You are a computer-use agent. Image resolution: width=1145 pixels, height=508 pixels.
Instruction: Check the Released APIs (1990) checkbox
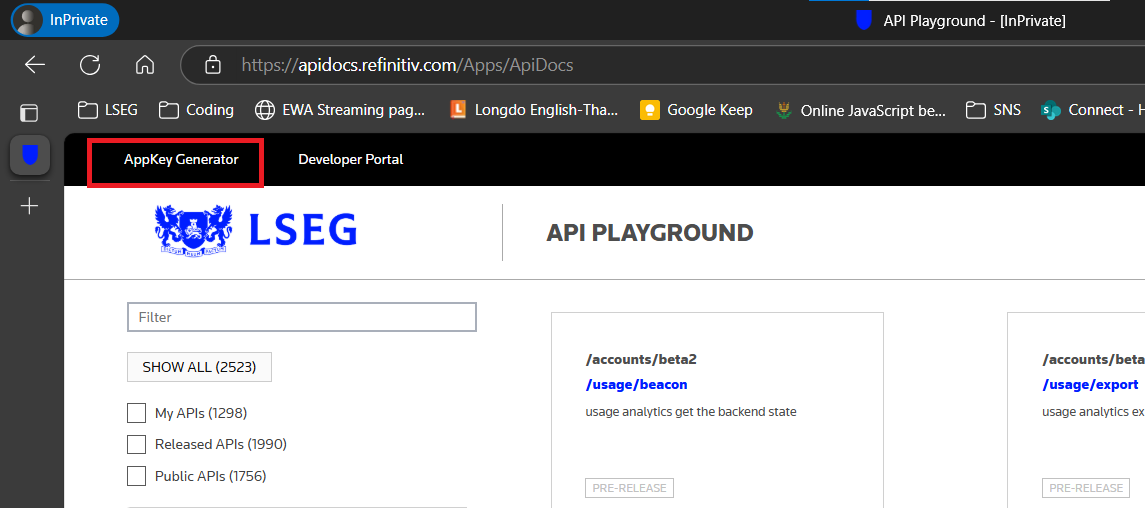[x=137, y=444]
